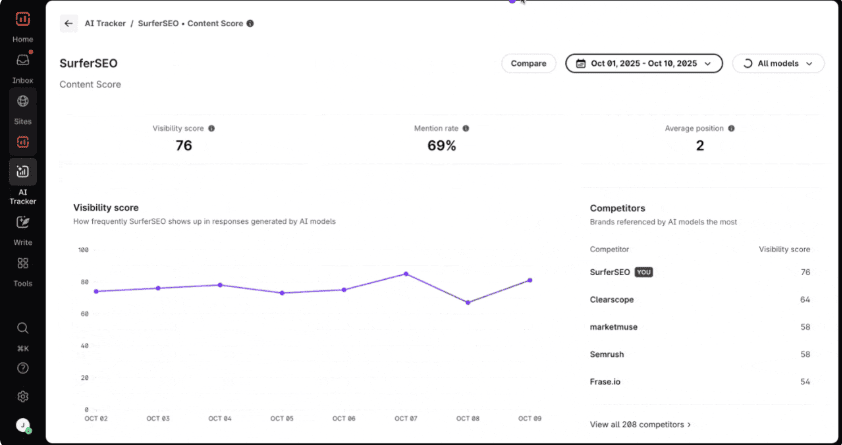Click the Visibility score column header

click(x=785, y=249)
